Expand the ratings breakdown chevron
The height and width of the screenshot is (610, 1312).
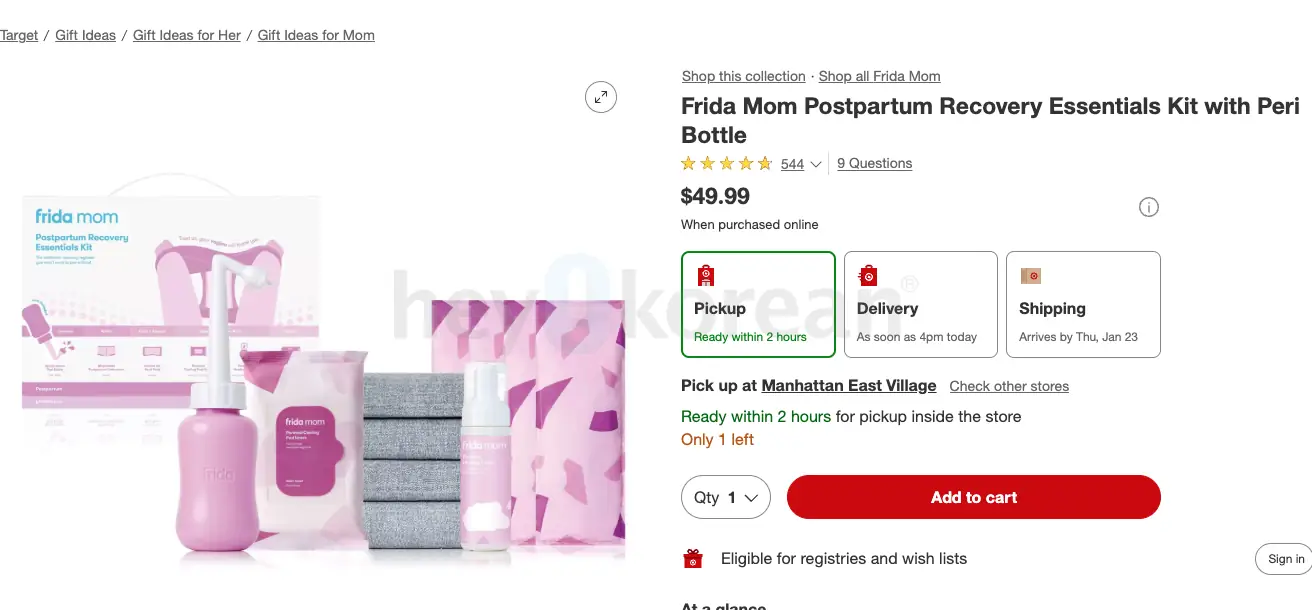815,164
